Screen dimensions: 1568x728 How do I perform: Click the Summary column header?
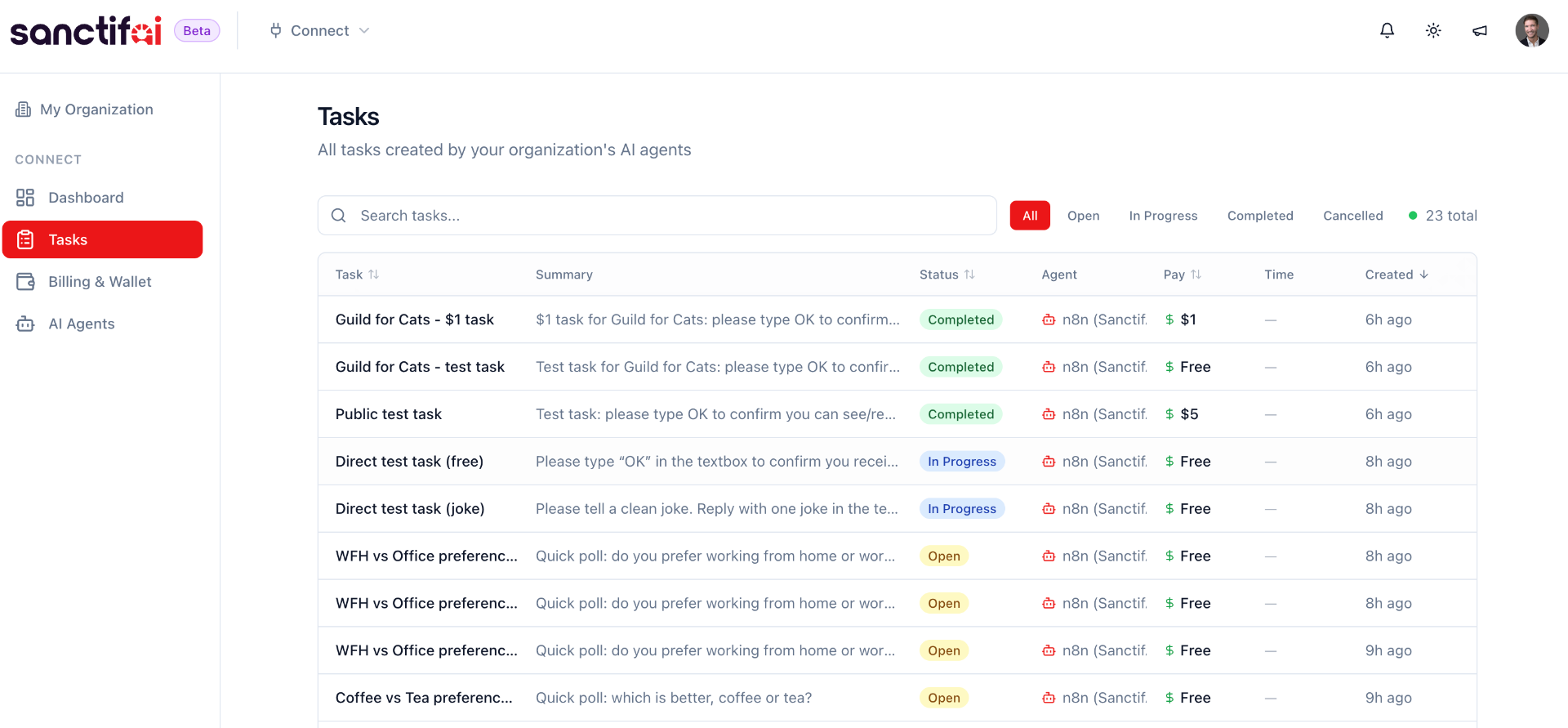(x=564, y=275)
